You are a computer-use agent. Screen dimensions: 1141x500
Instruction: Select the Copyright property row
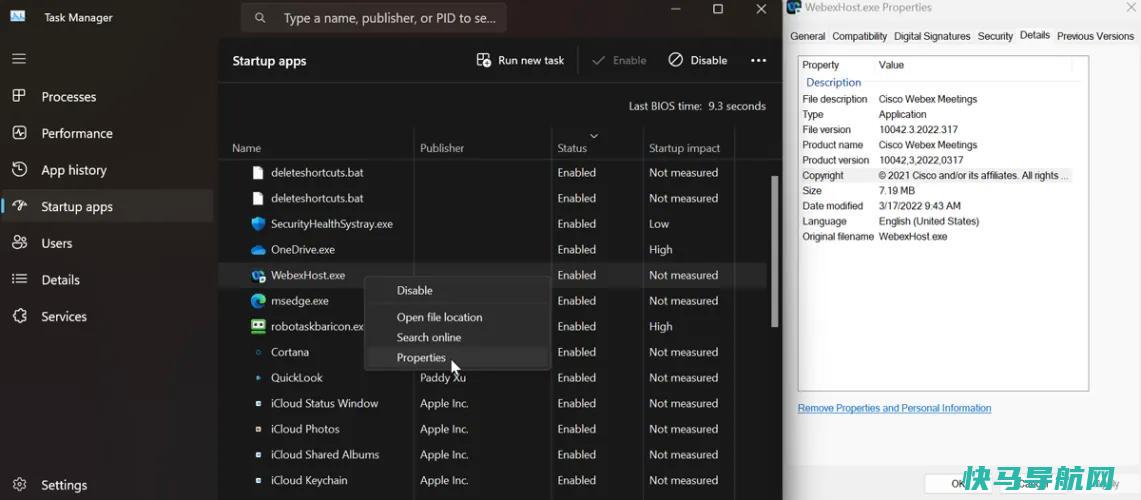tap(936, 175)
